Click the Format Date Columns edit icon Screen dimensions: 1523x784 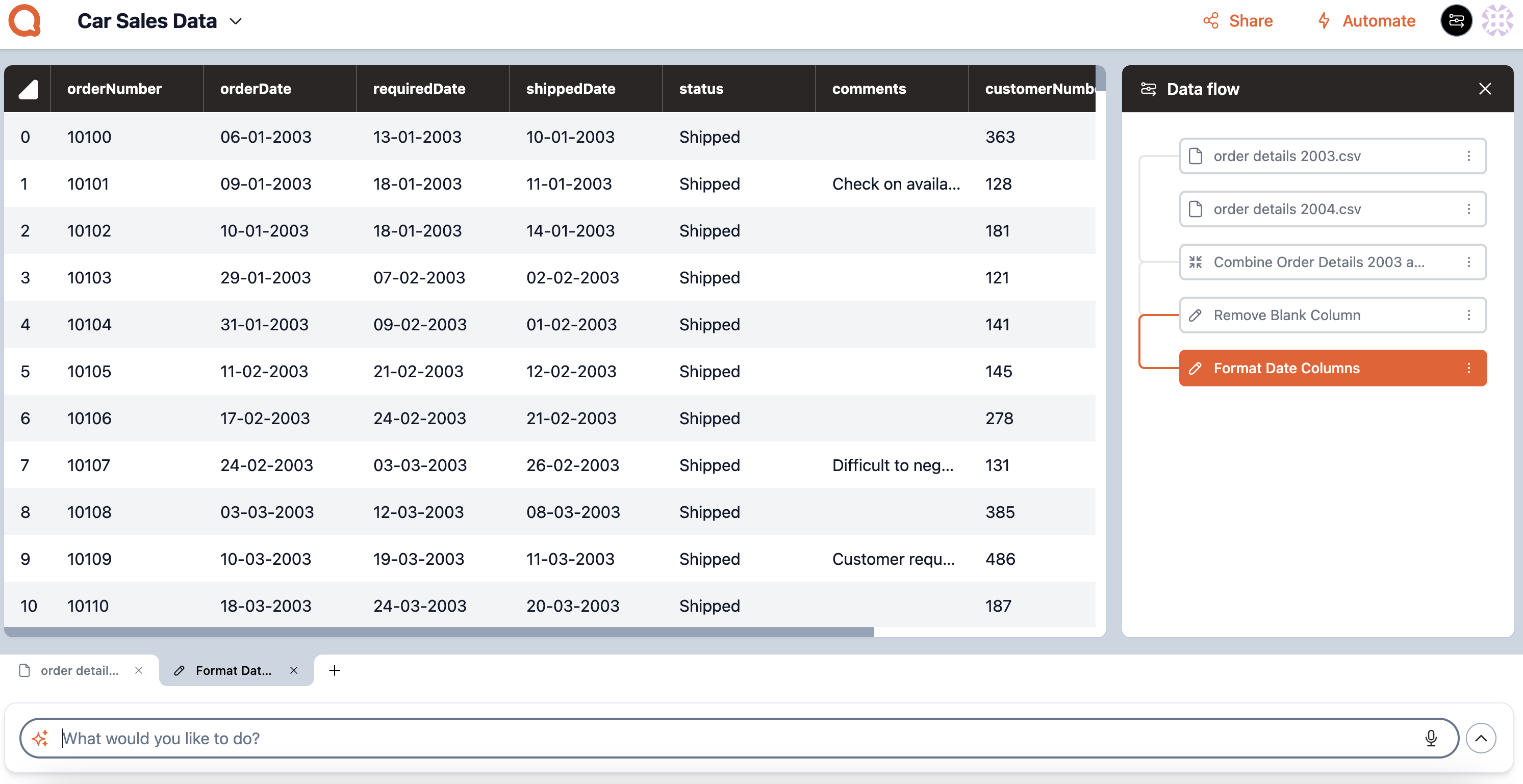coord(1195,368)
